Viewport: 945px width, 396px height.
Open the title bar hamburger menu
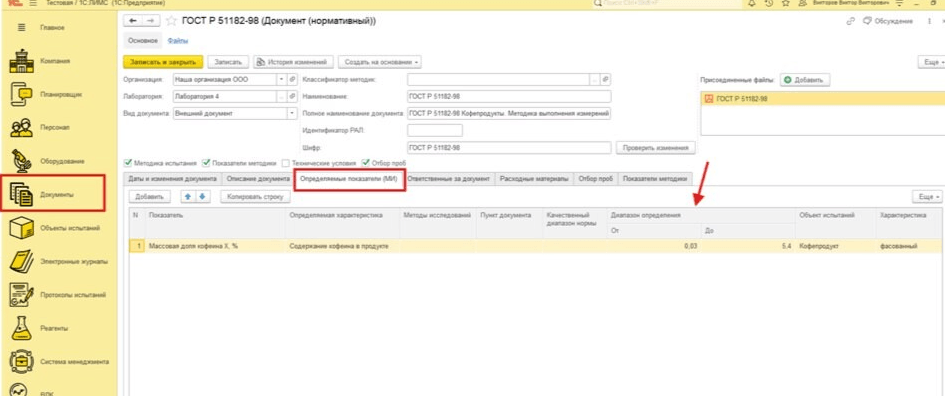[32, 3]
